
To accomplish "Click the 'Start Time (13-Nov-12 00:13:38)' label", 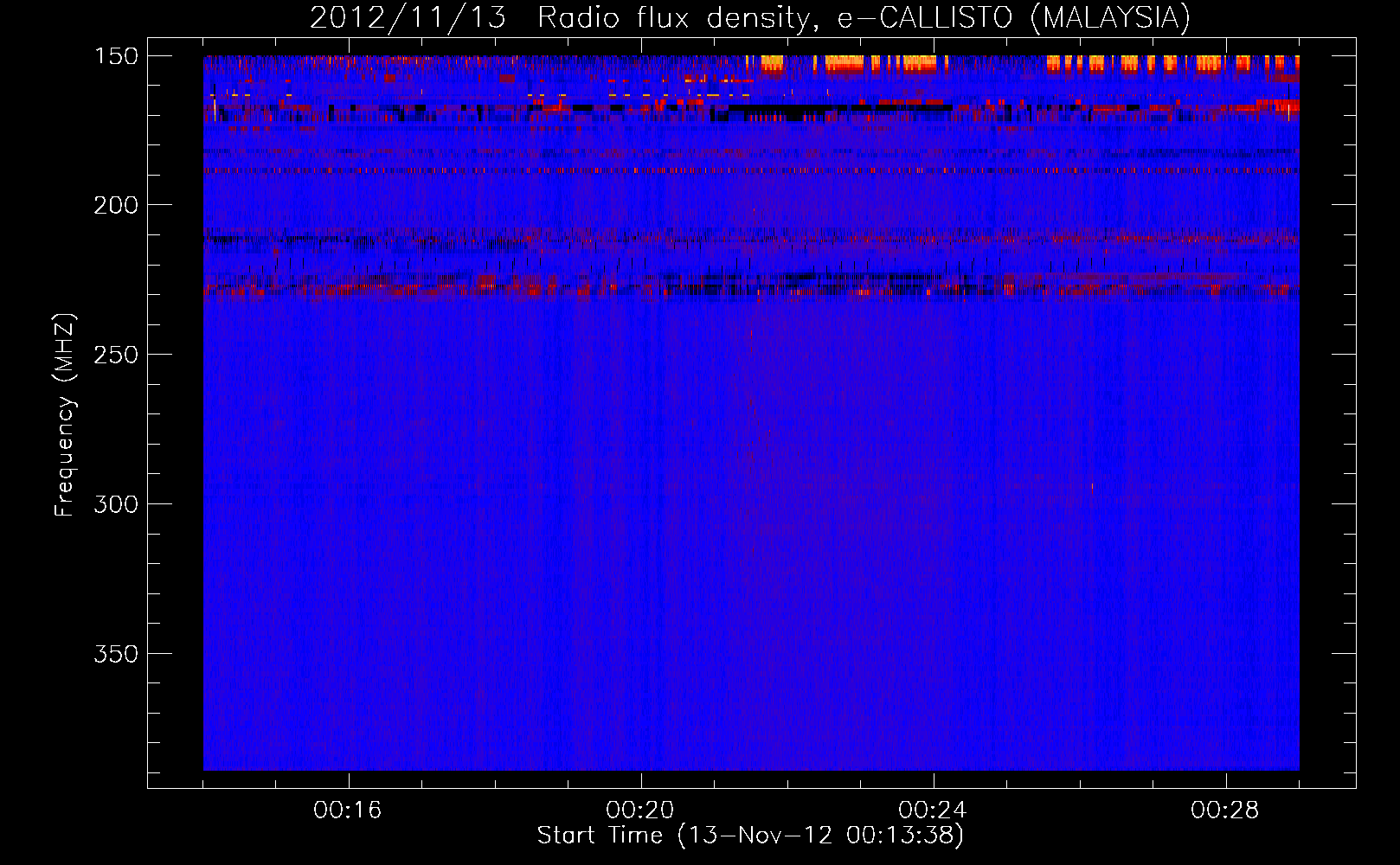I will [x=750, y=836].
